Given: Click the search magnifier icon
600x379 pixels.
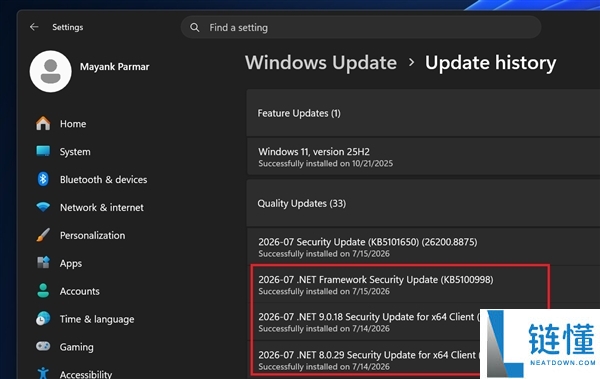Looking at the screenshot, I should pyautogui.click(x=195, y=28).
